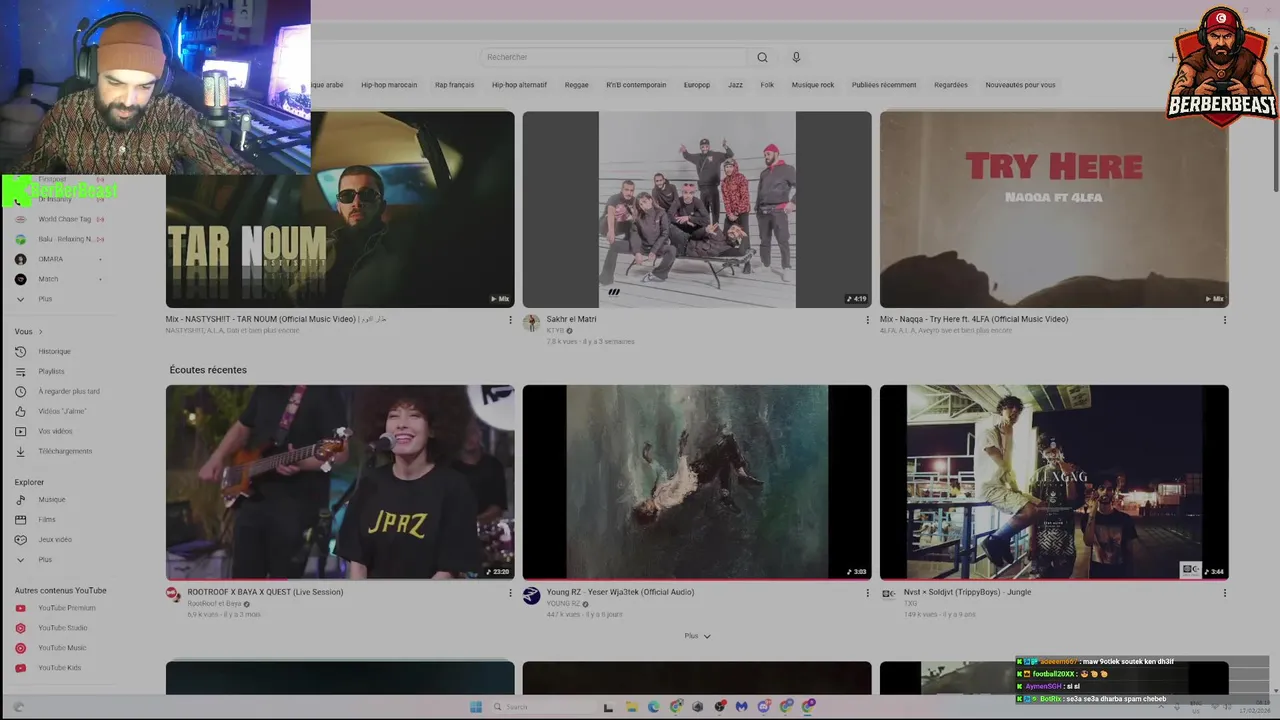This screenshot has height=720, width=1280.
Task: Open Young RZ Yeser Wja3tek thumbnail
Action: (x=697, y=482)
